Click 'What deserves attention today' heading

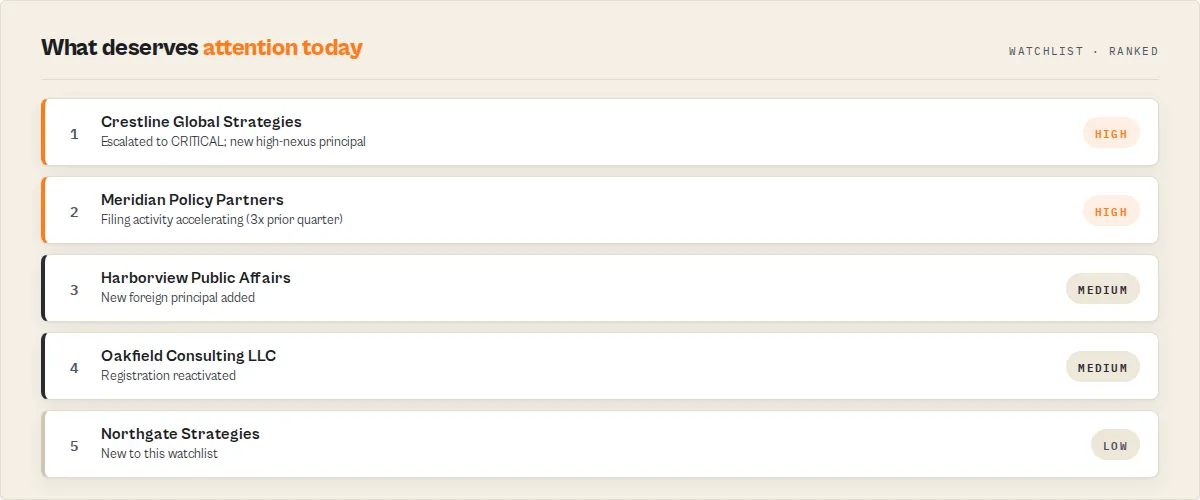202,47
